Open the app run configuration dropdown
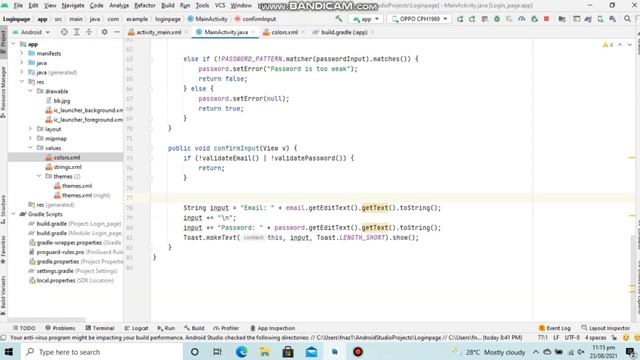Image resolution: width=640 pixels, height=360 pixels. pos(366,19)
